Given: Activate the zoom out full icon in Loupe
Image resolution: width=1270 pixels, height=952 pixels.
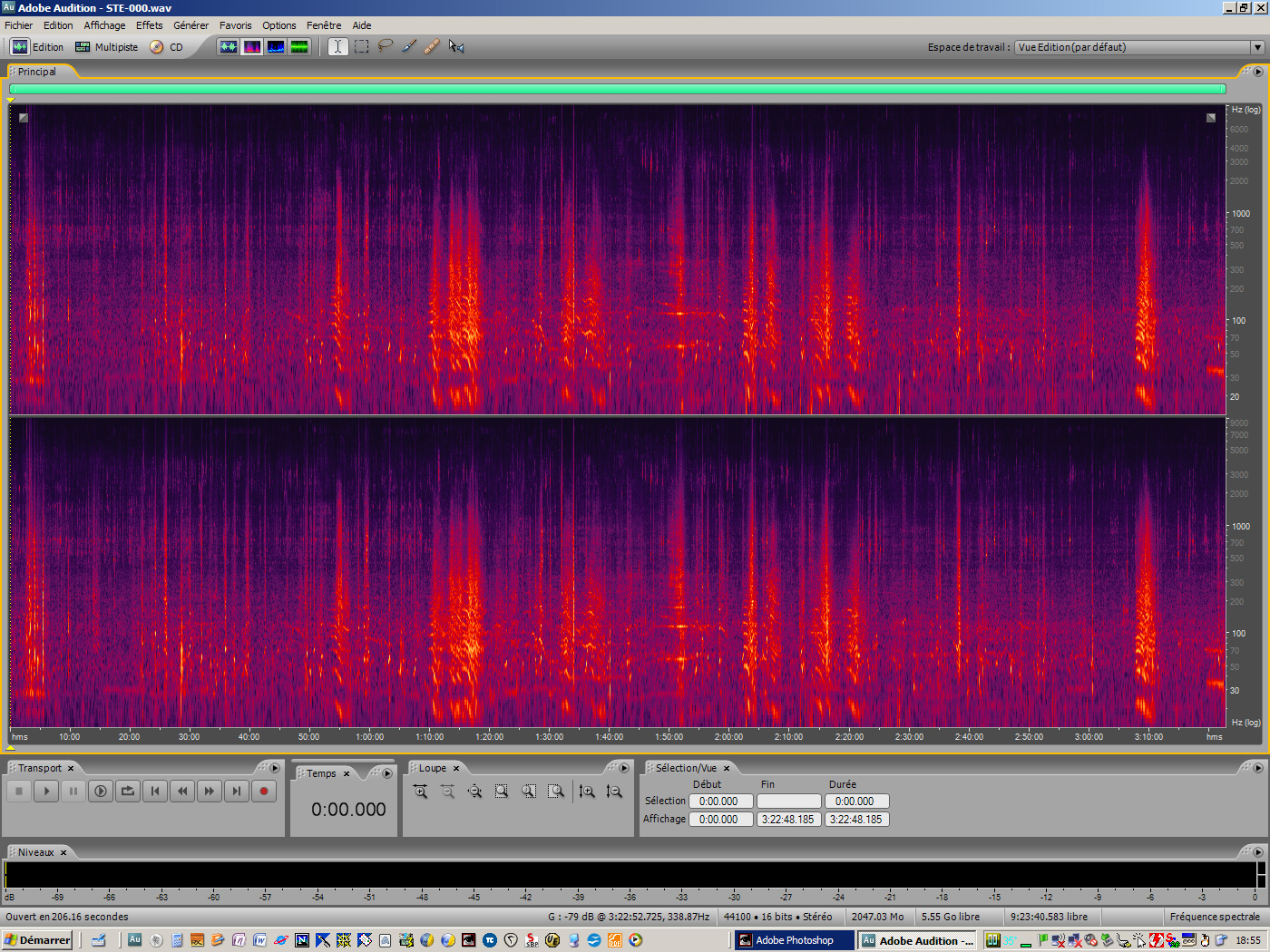Looking at the screenshot, I should (x=474, y=791).
